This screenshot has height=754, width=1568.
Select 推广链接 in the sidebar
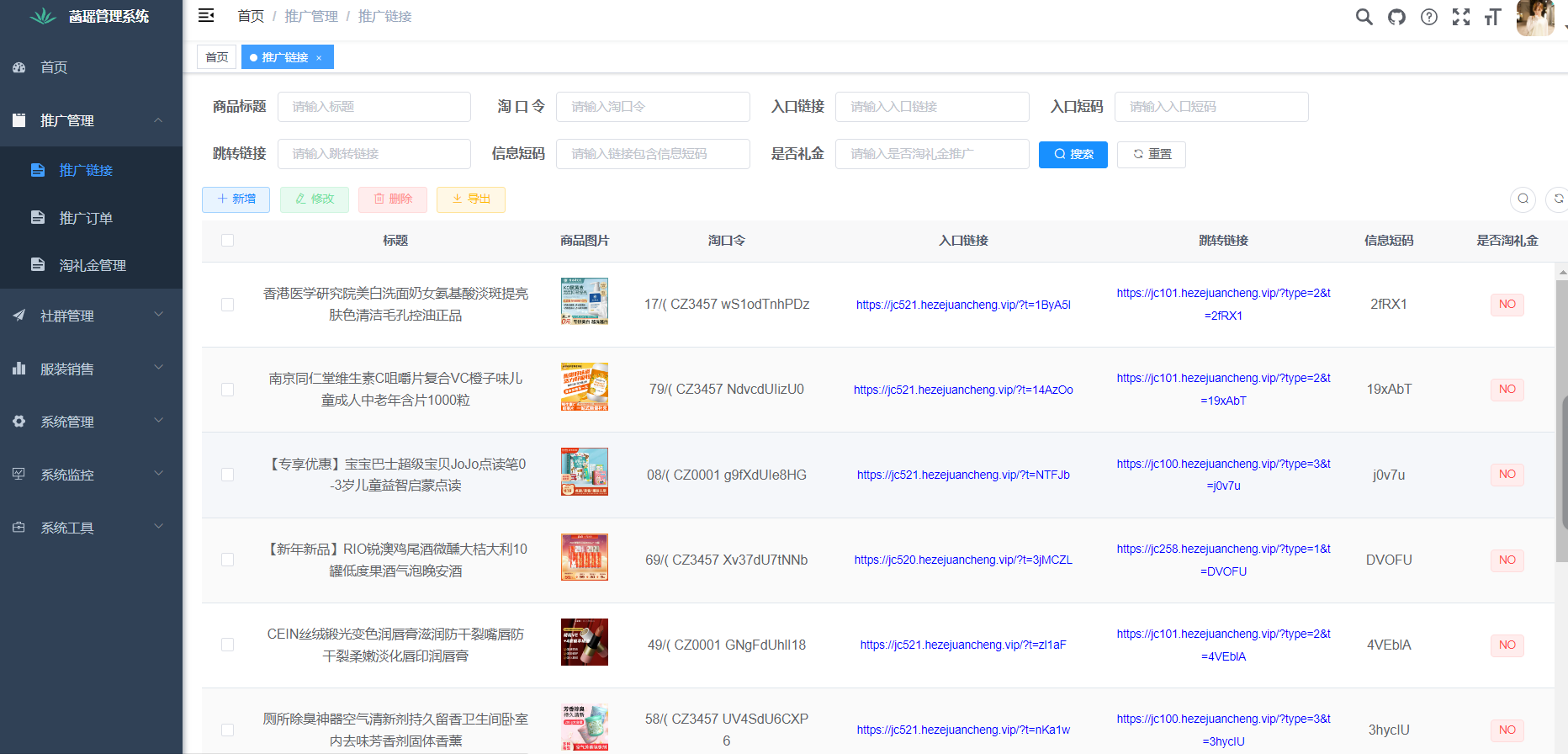click(x=91, y=170)
